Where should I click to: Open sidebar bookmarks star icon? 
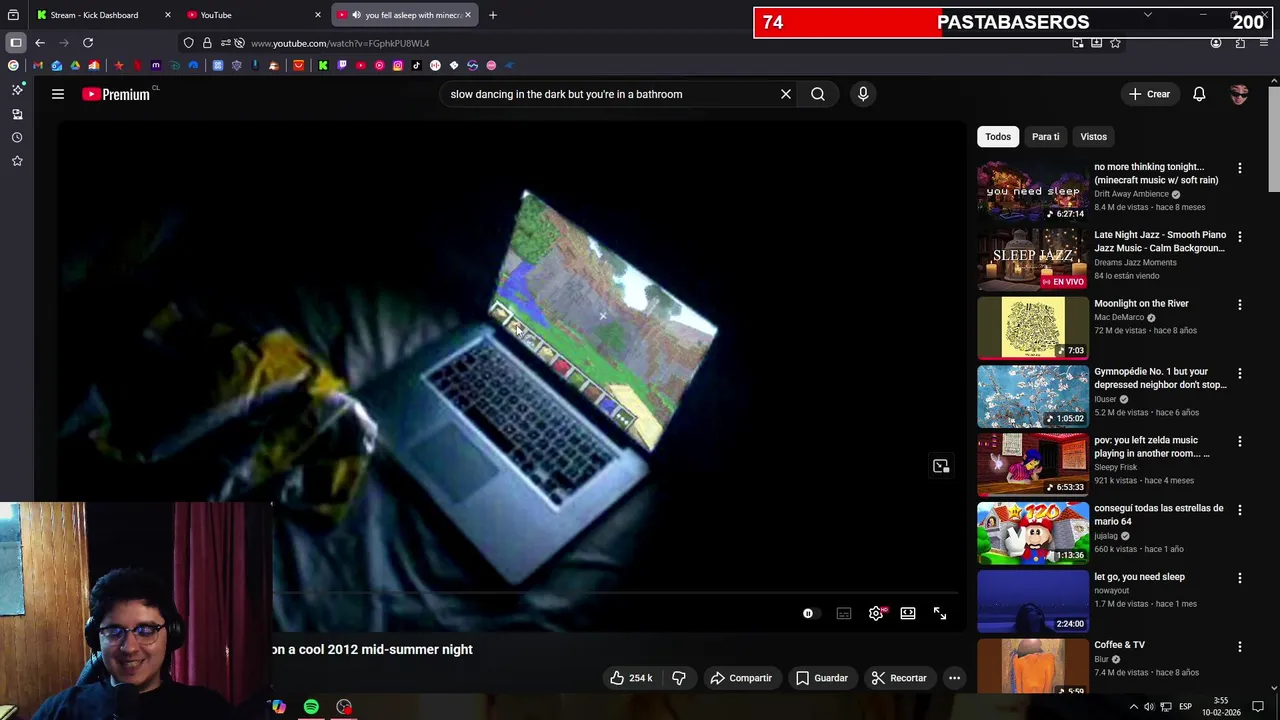(x=17, y=161)
